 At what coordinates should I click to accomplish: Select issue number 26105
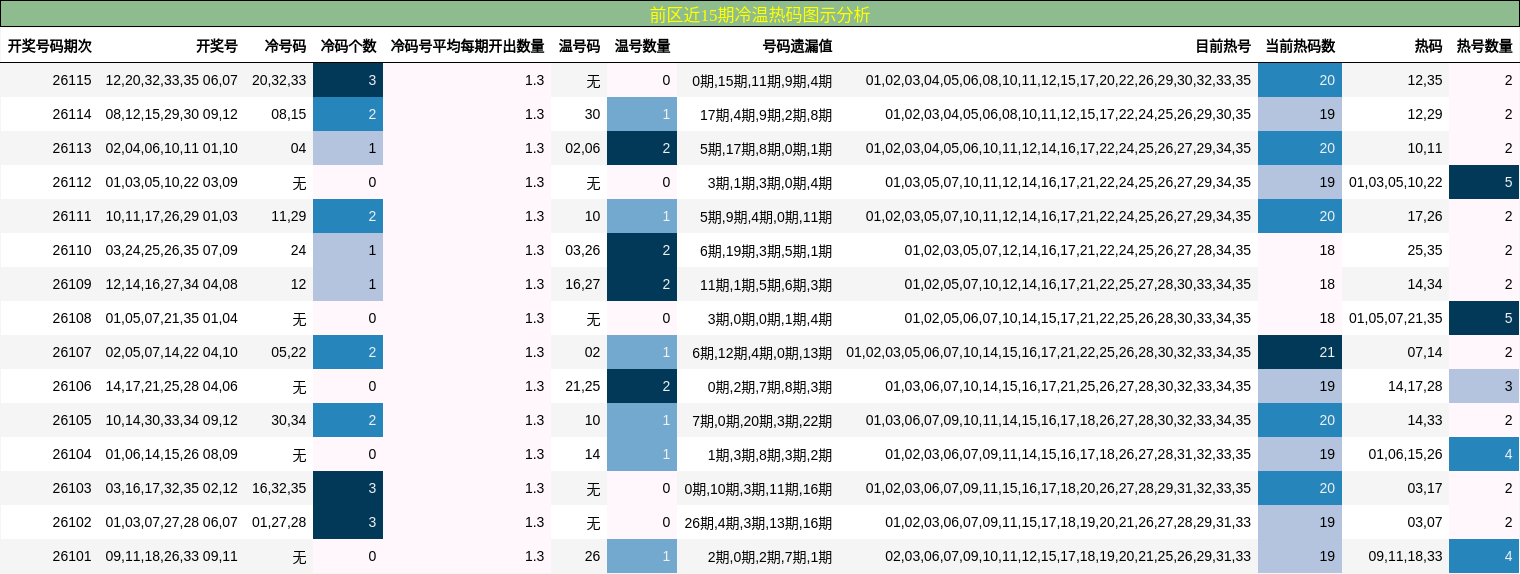[x=72, y=420]
